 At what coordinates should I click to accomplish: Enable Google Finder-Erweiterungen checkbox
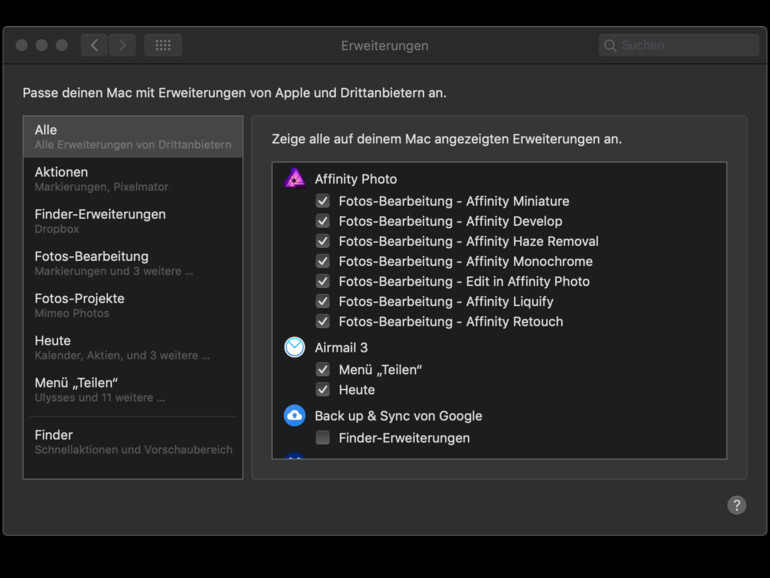323,438
